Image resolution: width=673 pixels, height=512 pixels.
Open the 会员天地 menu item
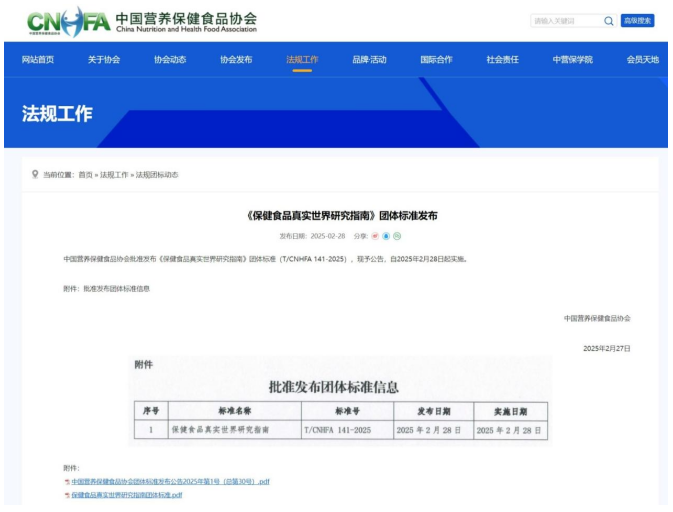(x=643, y=60)
